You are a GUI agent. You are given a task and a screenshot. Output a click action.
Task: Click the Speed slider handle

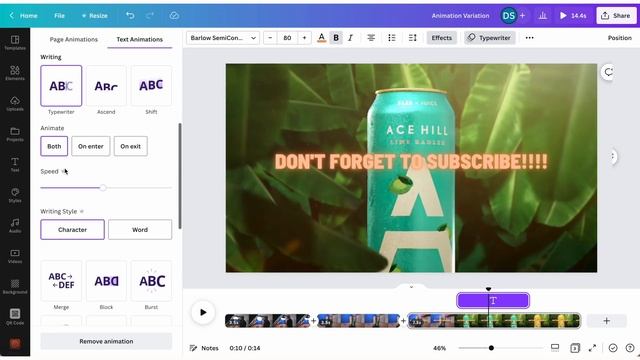(x=103, y=188)
